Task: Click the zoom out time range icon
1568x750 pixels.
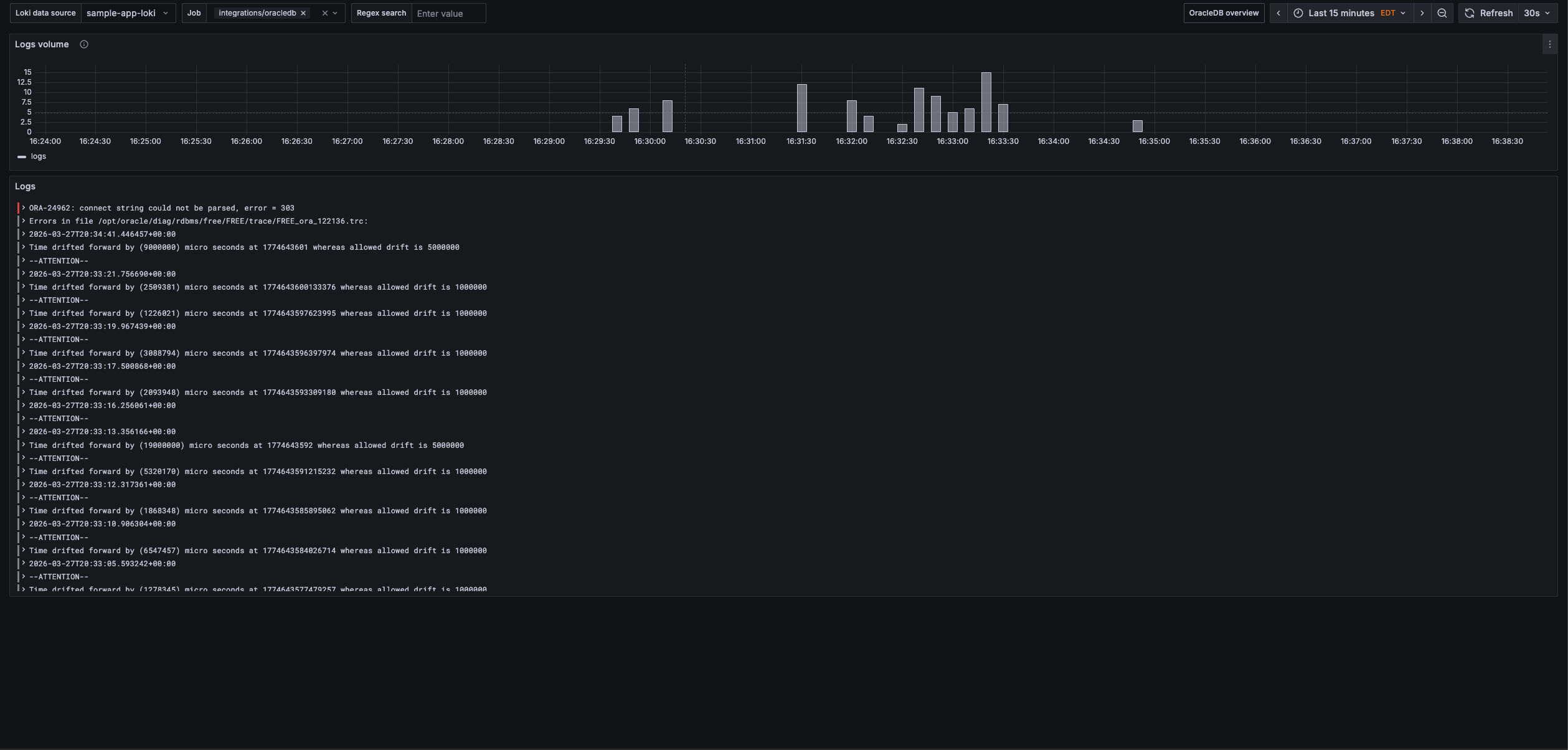Action: pos(1442,13)
